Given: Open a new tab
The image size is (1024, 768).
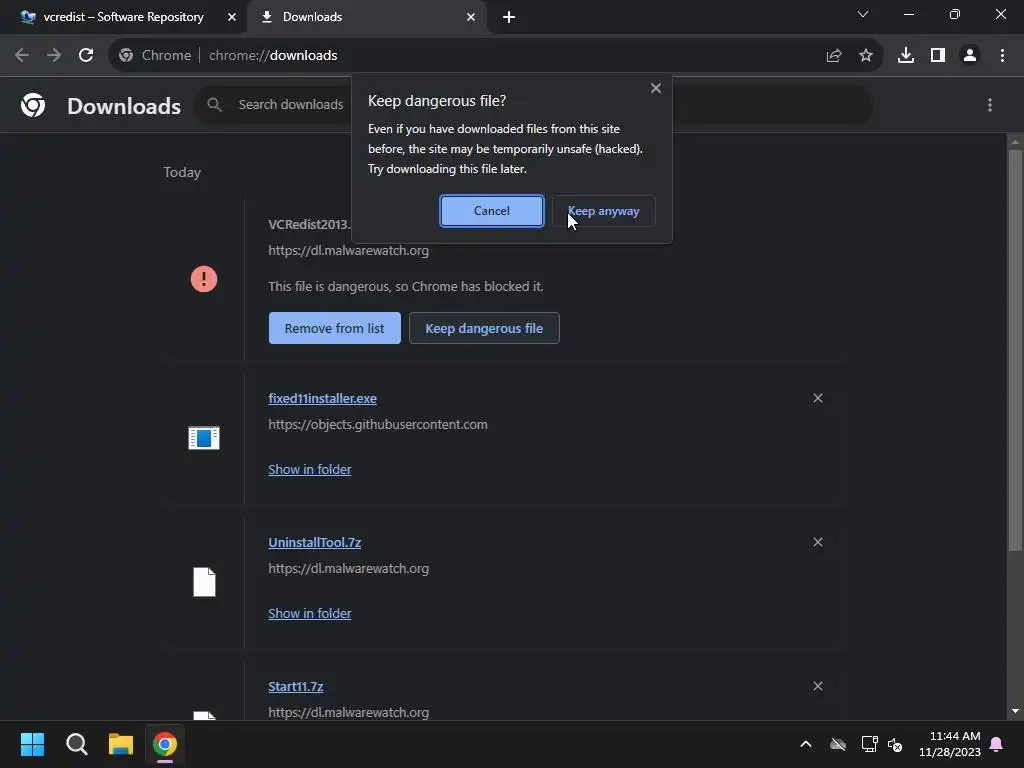Looking at the screenshot, I should [x=509, y=17].
